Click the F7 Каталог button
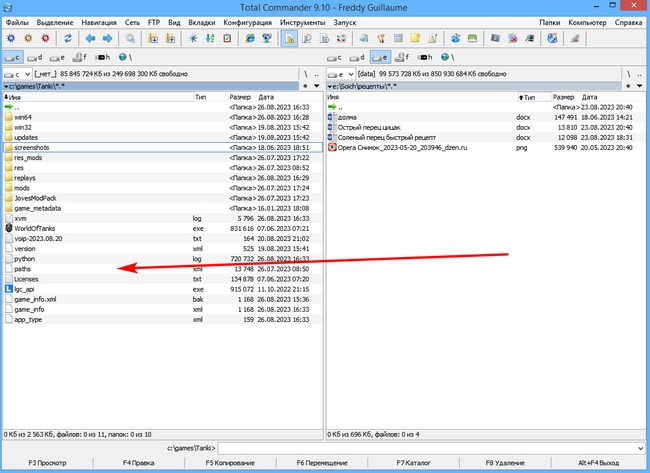 click(413, 463)
